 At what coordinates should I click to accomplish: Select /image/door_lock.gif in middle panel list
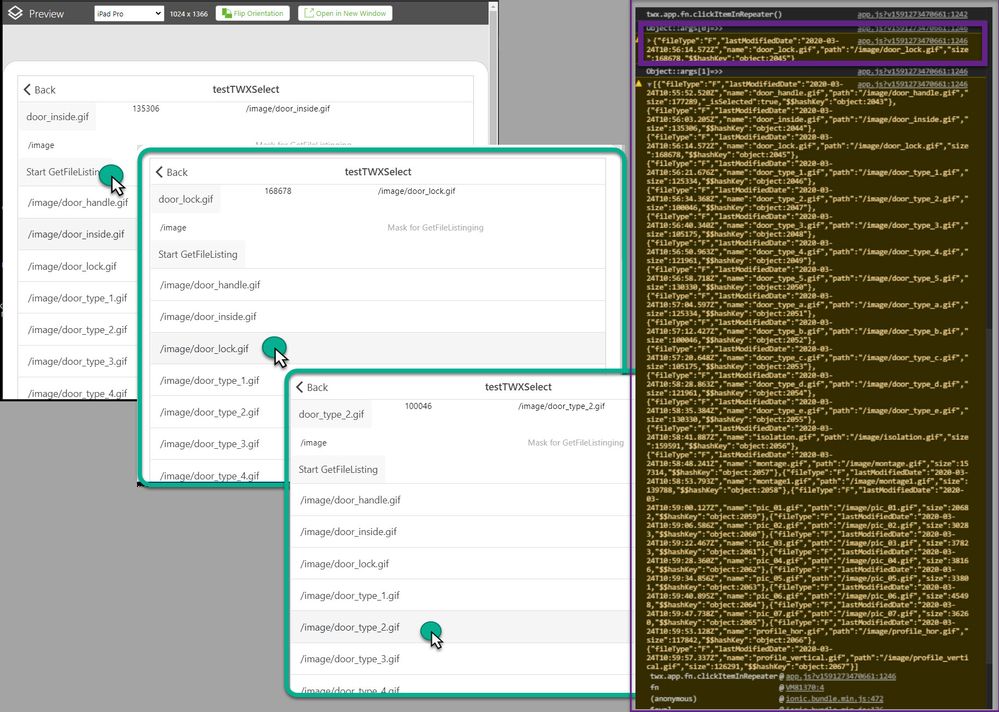click(205, 349)
